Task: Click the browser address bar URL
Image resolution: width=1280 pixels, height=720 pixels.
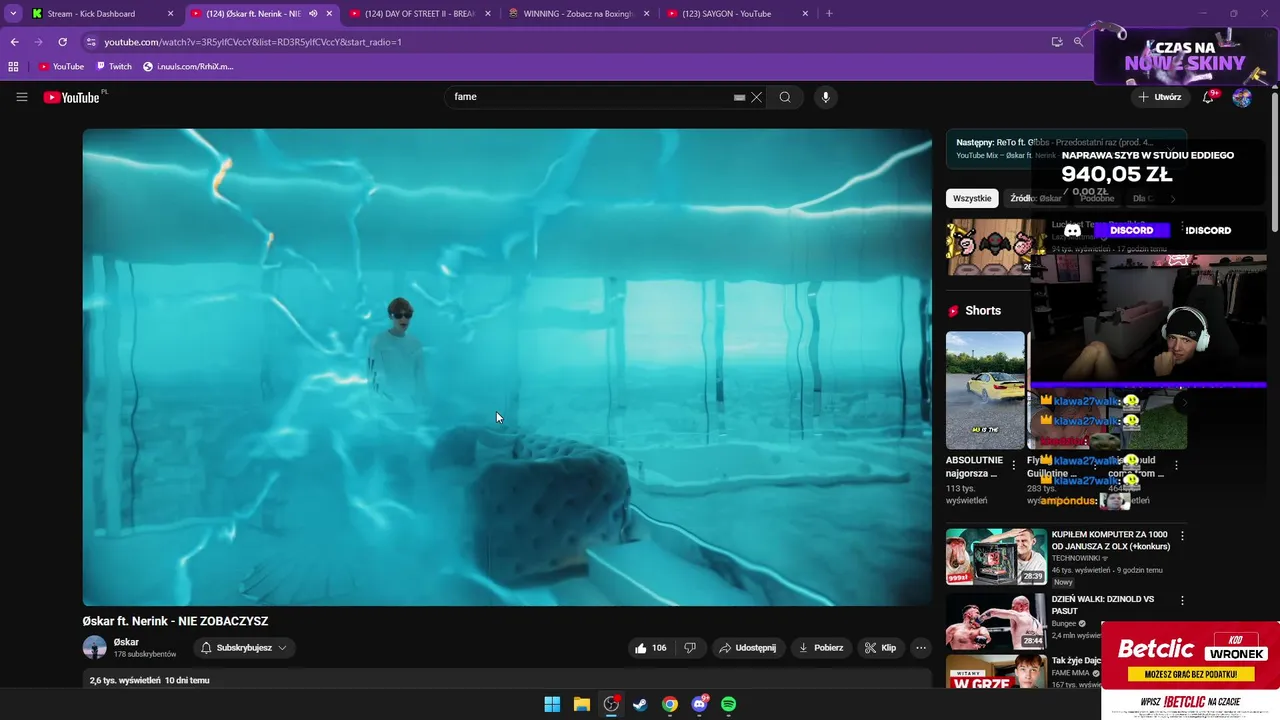Action: coord(253,42)
